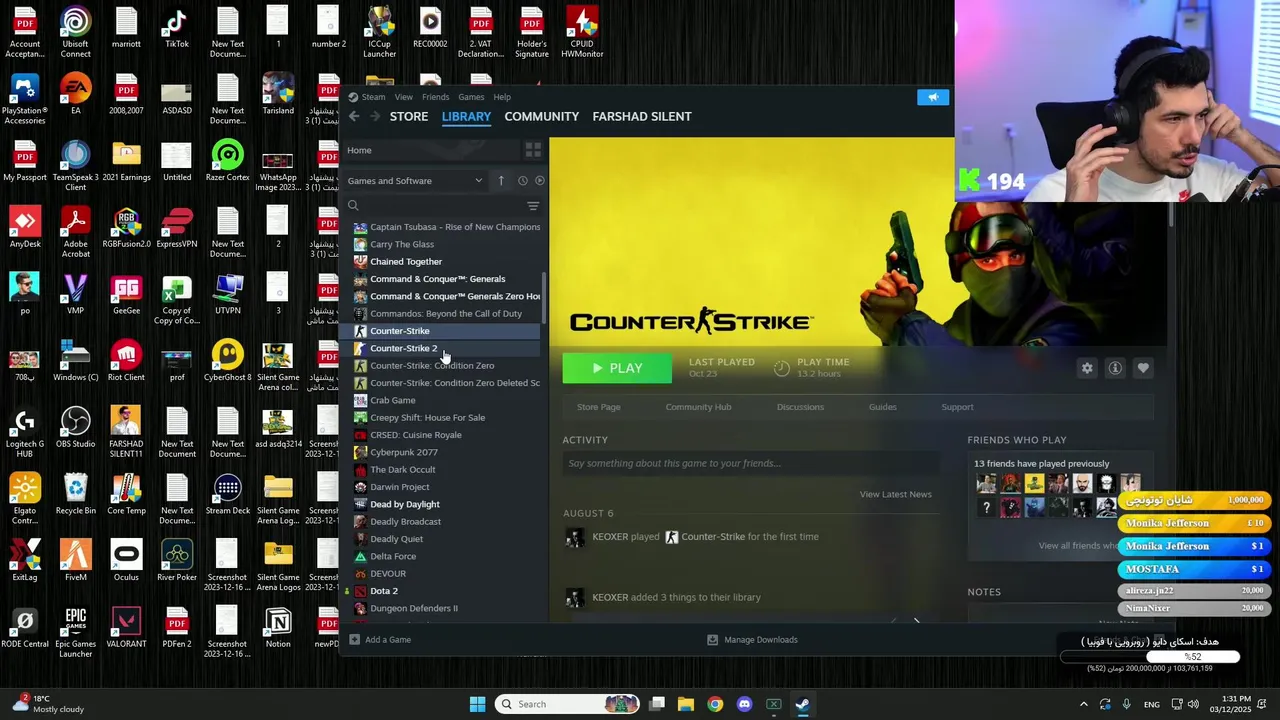Open the Discussions link
1280x720 pixels.
point(800,407)
